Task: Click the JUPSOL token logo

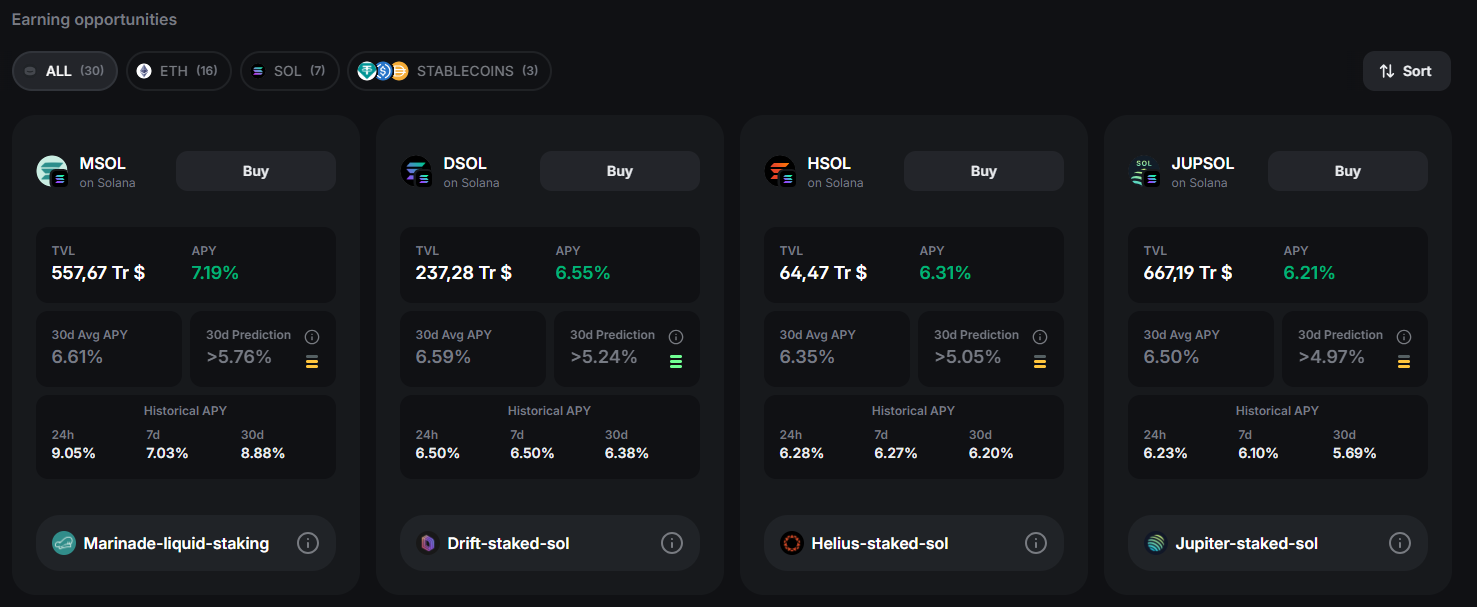Action: 1144,171
